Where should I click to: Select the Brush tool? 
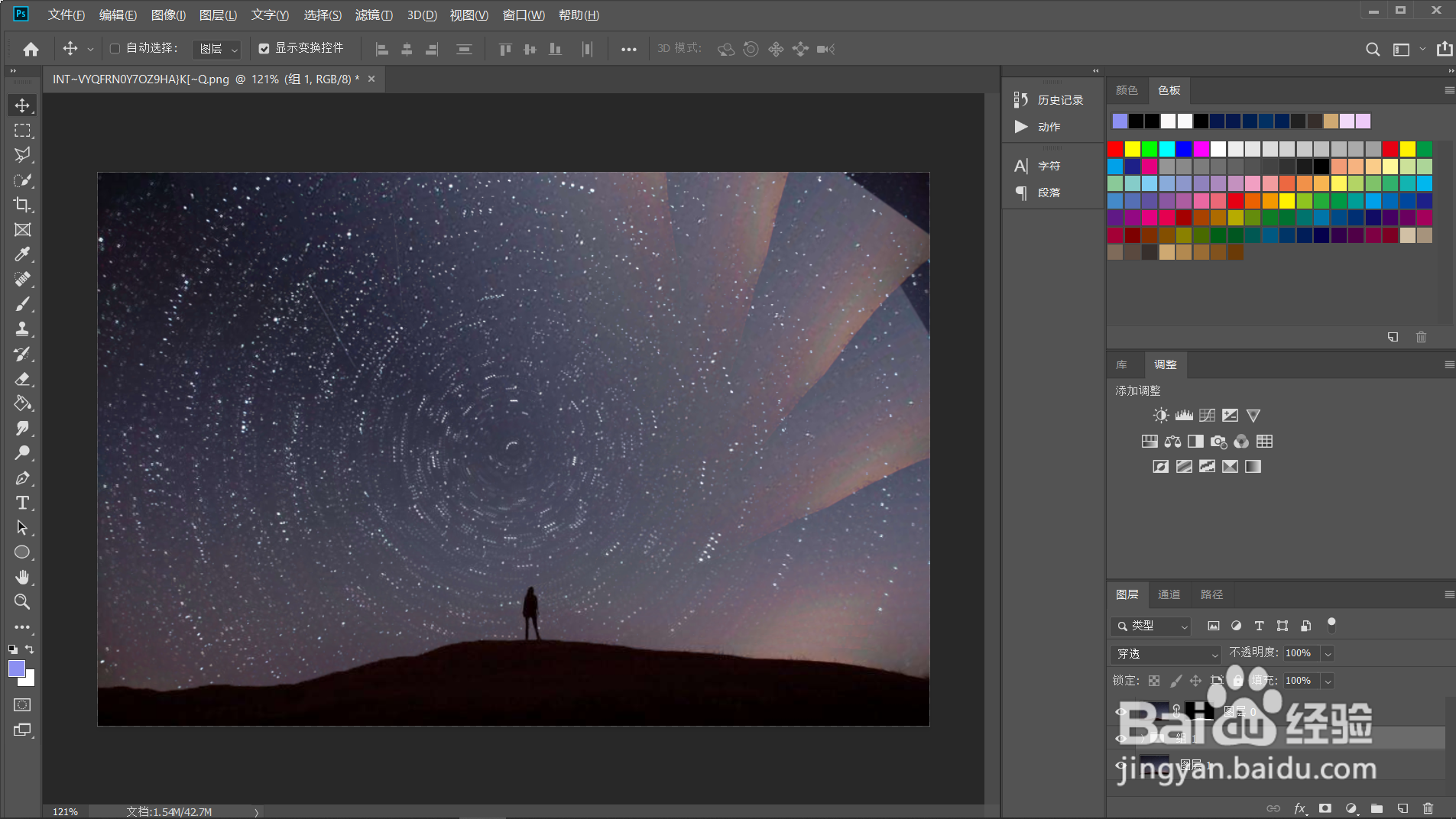[22, 304]
